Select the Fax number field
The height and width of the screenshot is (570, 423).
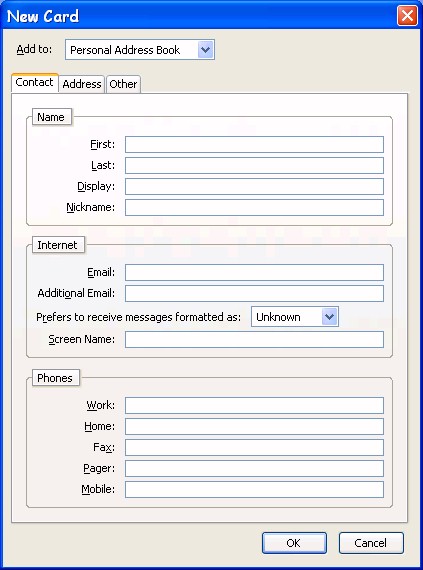[x=254, y=447]
